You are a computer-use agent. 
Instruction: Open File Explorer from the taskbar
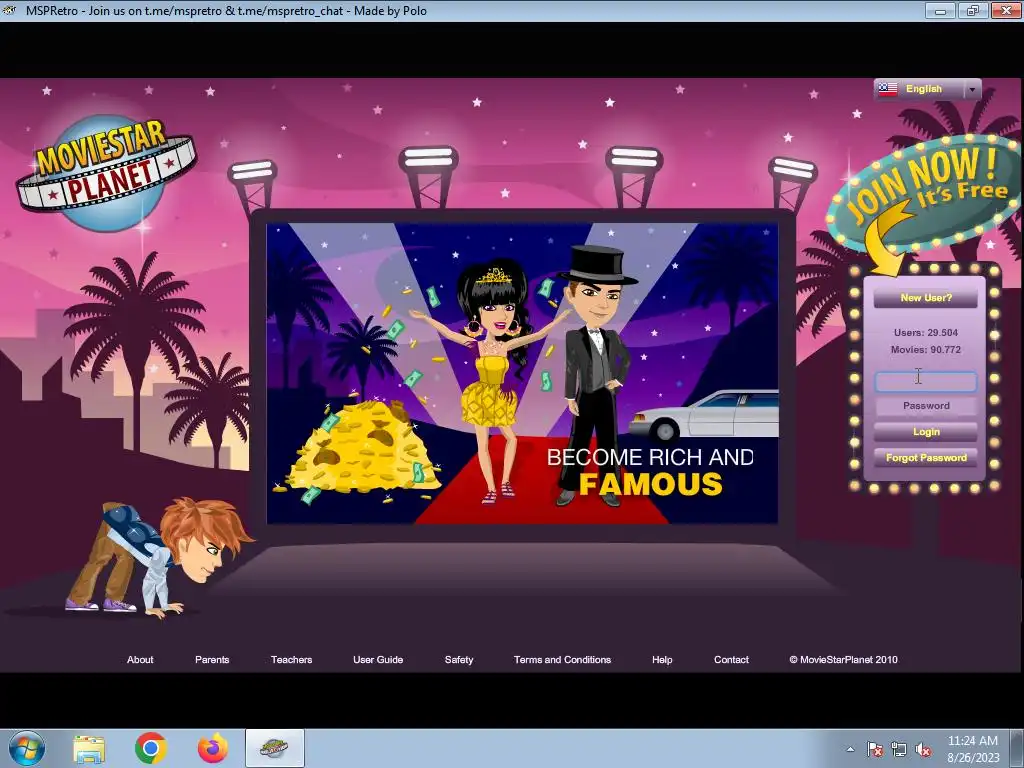89,749
